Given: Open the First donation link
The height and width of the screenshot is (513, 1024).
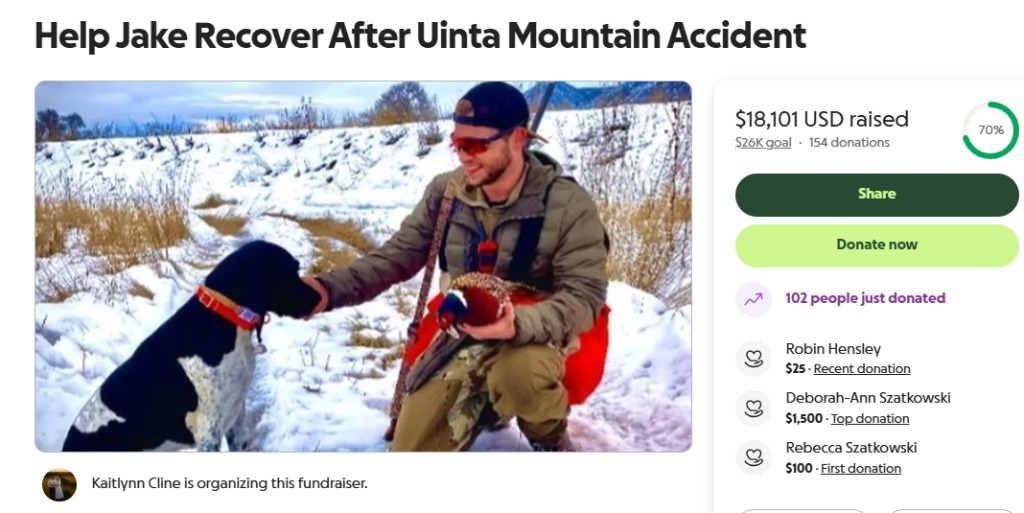Looking at the screenshot, I should (x=861, y=468).
